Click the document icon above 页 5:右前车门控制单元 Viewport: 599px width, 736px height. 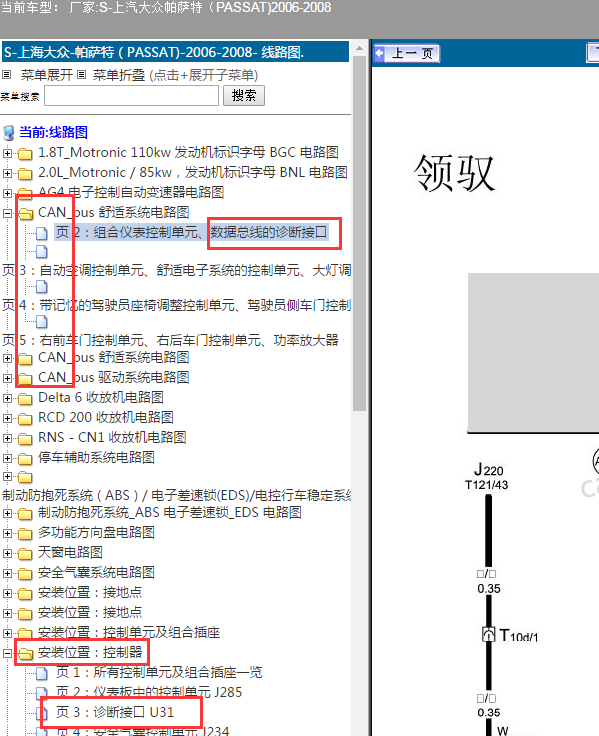coord(42,322)
